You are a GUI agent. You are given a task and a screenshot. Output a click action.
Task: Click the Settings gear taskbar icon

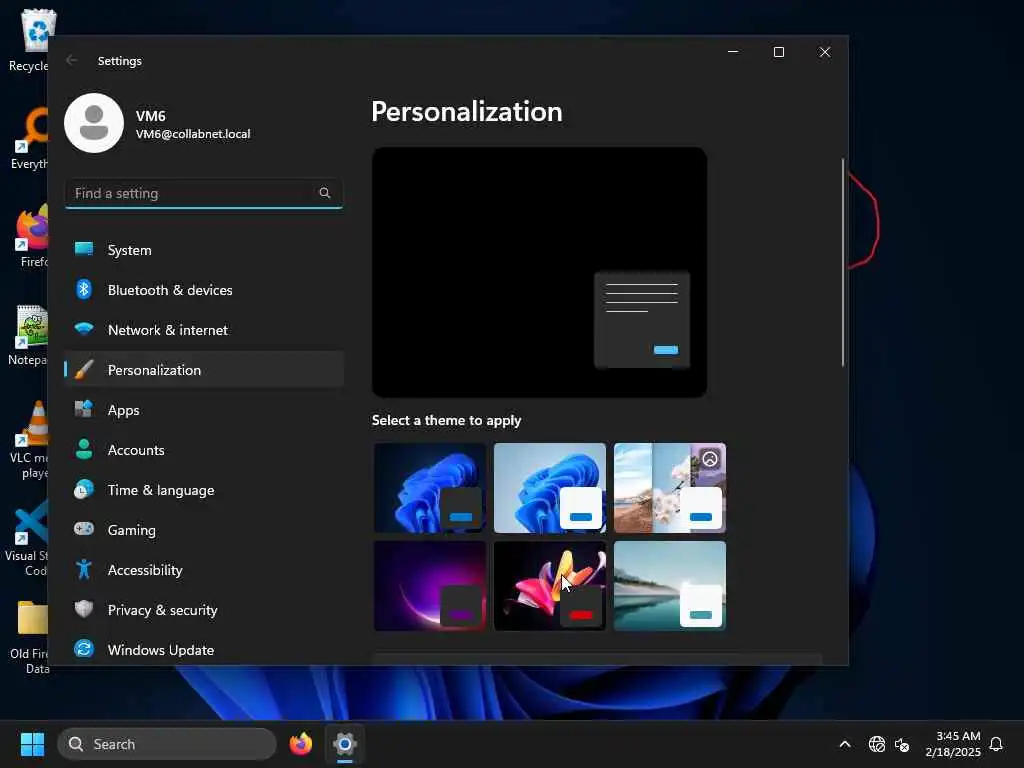(345, 744)
